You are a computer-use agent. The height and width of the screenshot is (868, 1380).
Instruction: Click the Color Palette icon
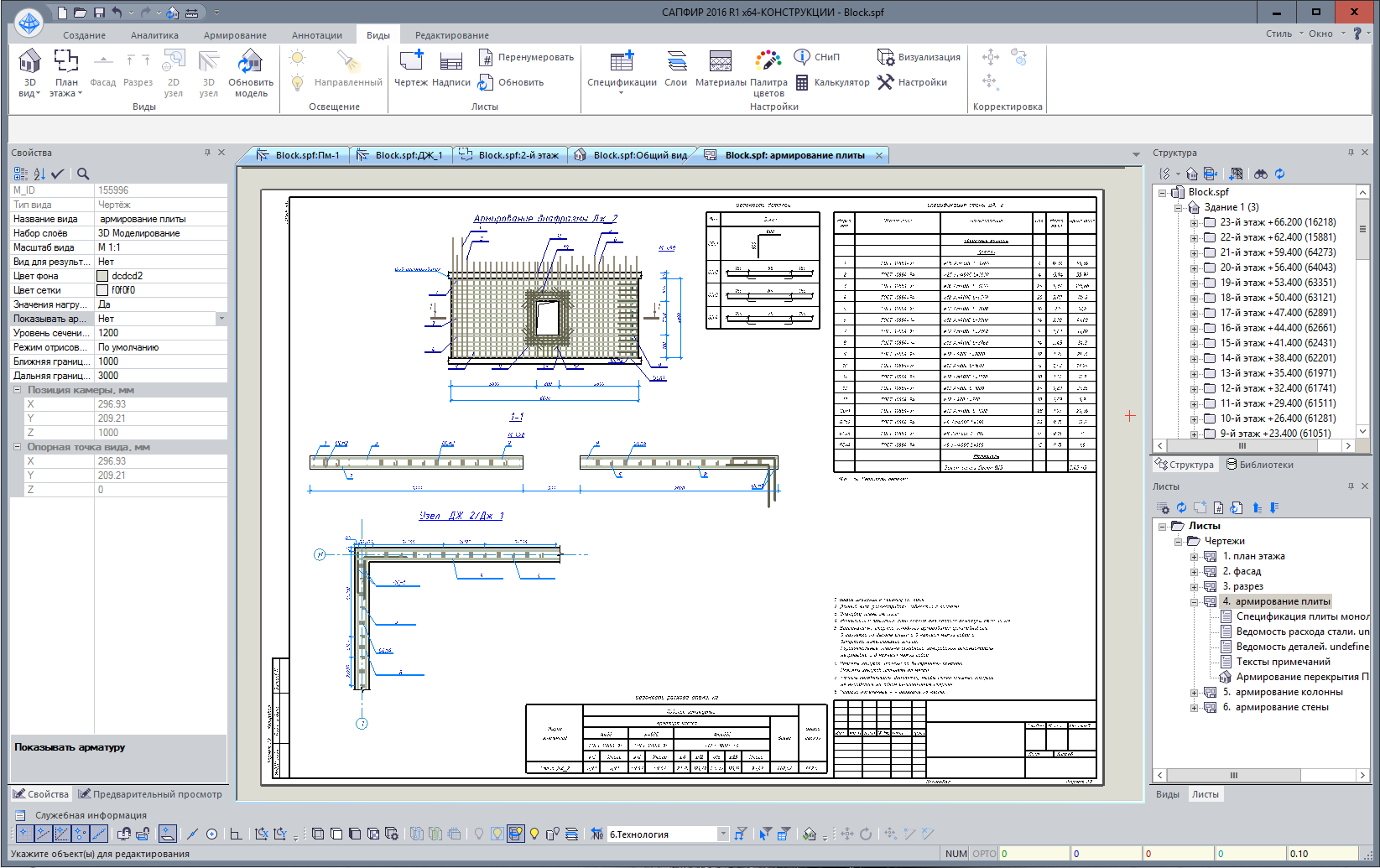tap(768, 61)
